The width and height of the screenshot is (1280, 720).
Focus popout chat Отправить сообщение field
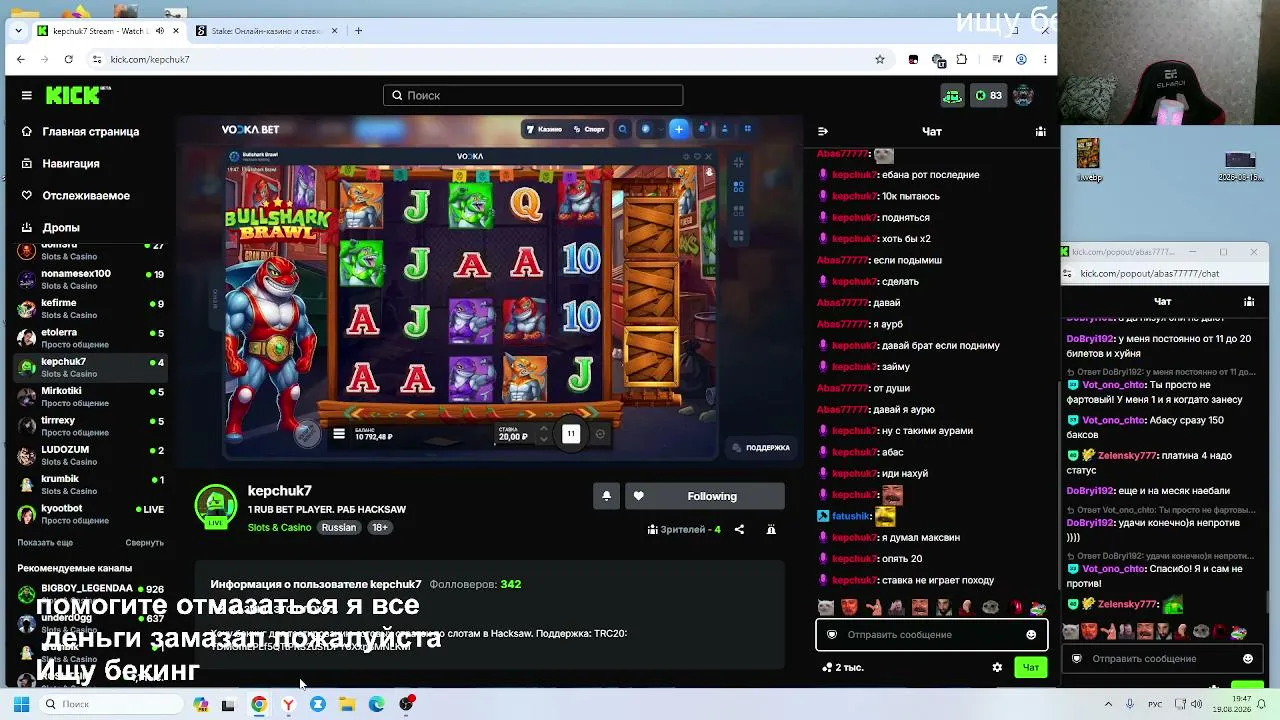click(1160, 658)
